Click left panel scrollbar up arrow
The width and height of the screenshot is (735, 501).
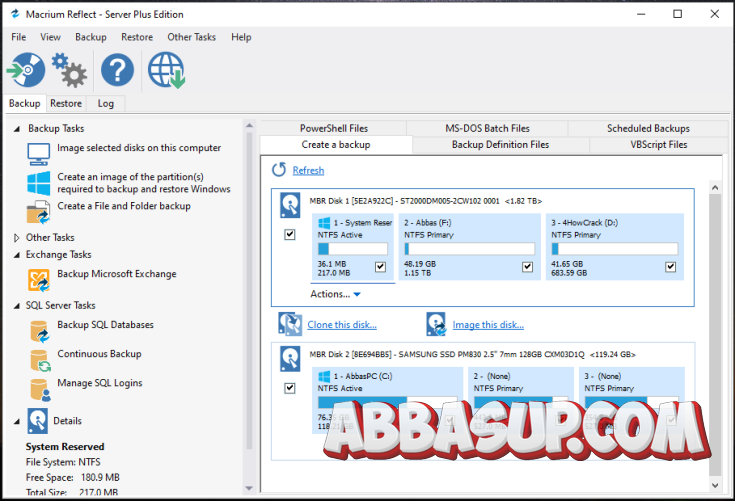click(x=249, y=125)
